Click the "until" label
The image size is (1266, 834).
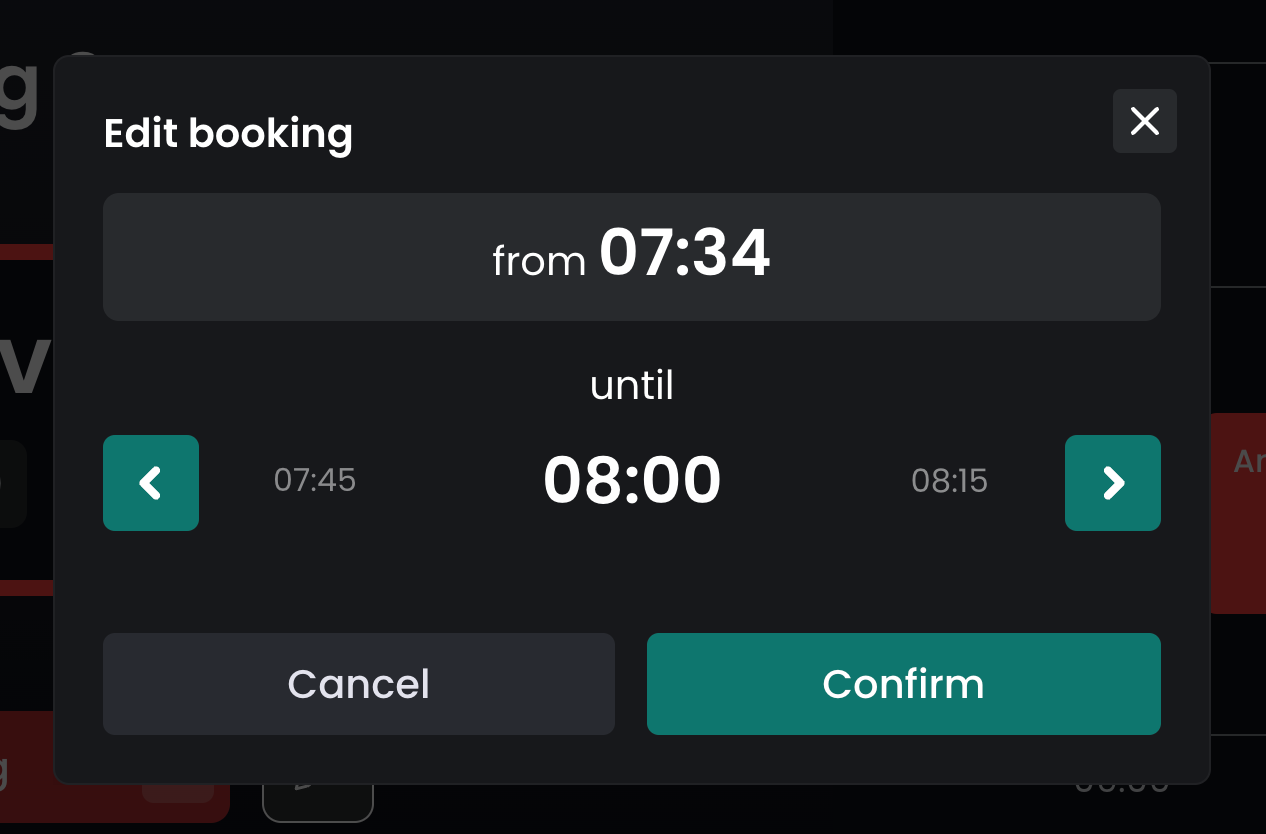pos(632,386)
